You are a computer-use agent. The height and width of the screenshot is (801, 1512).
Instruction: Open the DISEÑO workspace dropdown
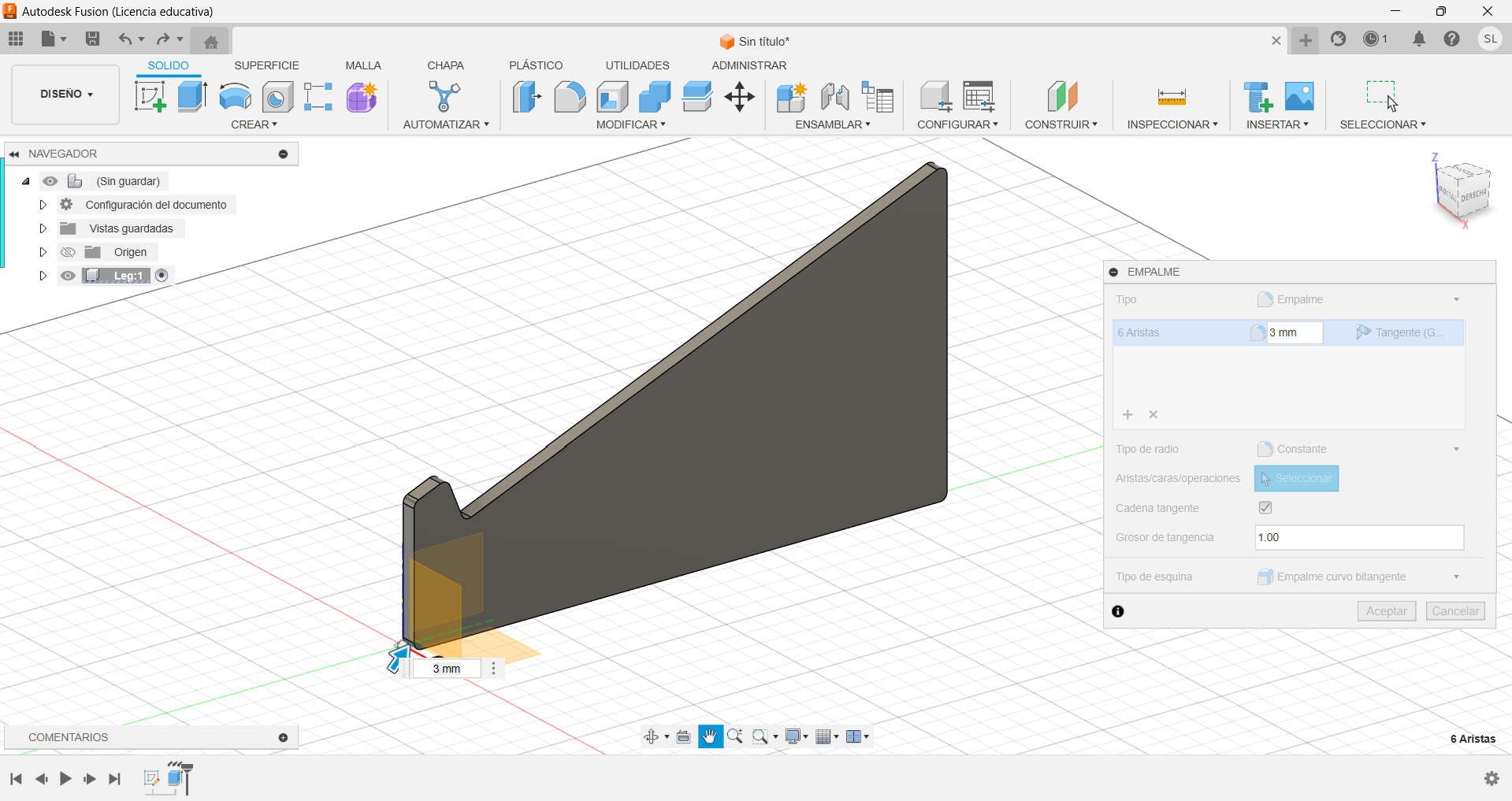click(66, 94)
